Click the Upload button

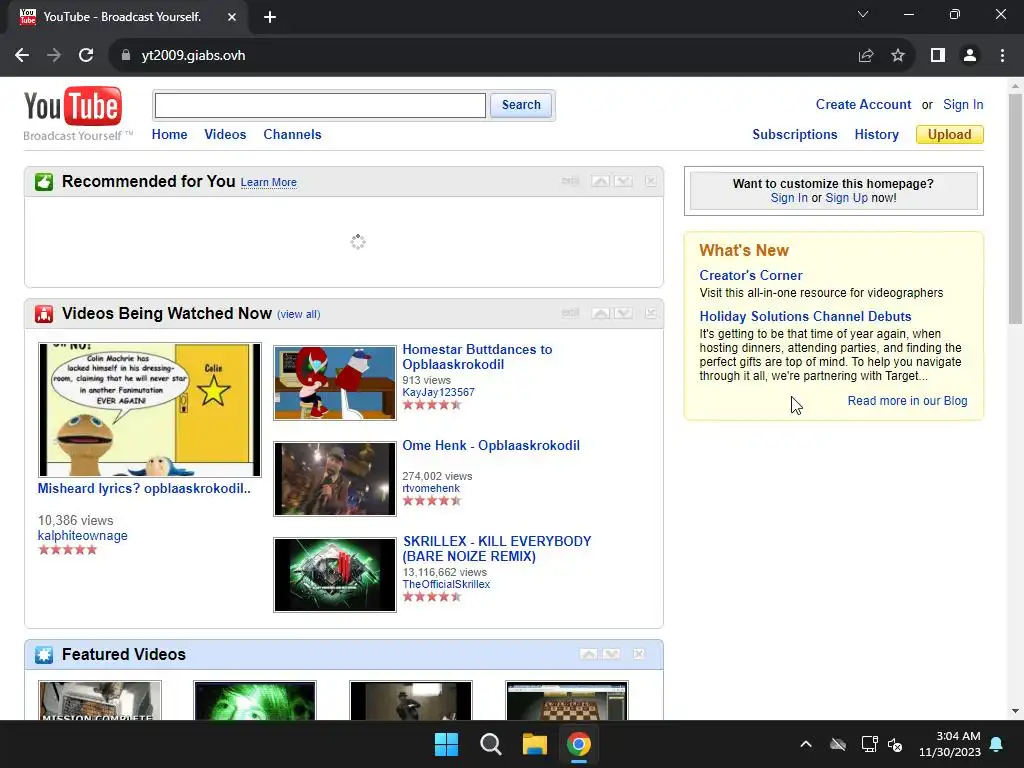point(950,135)
